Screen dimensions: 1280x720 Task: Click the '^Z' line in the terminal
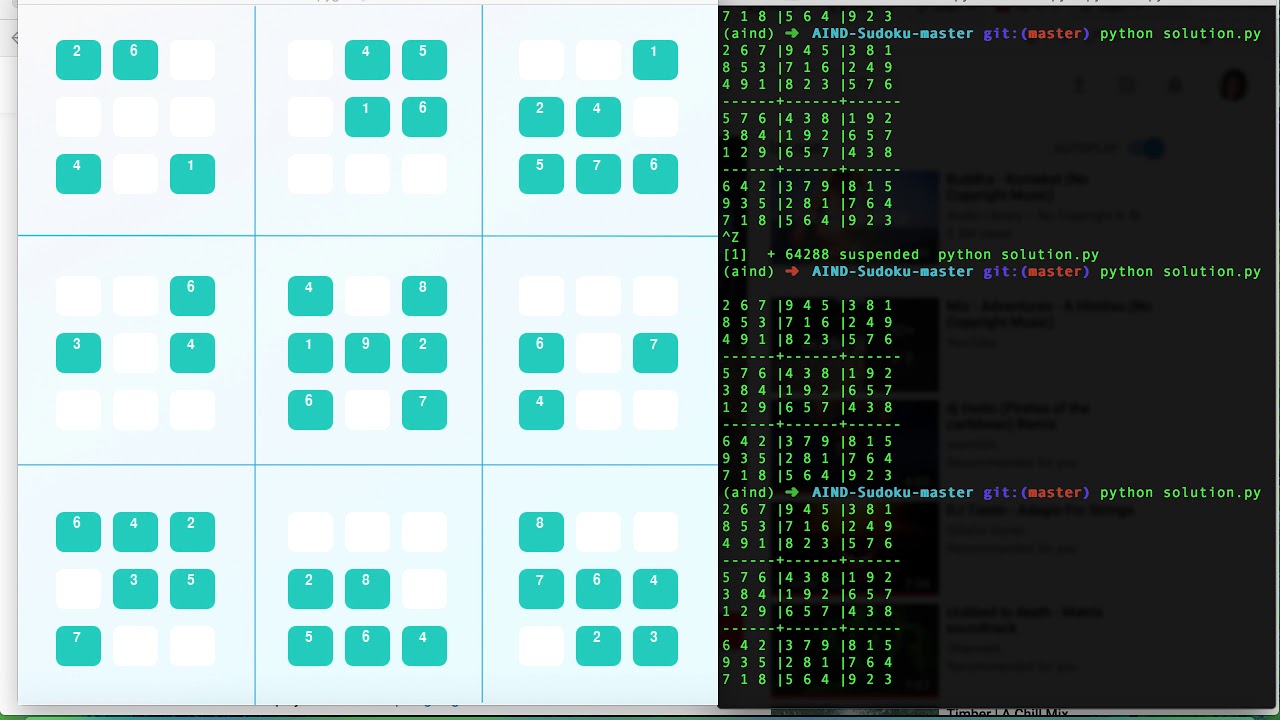click(731, 237)
